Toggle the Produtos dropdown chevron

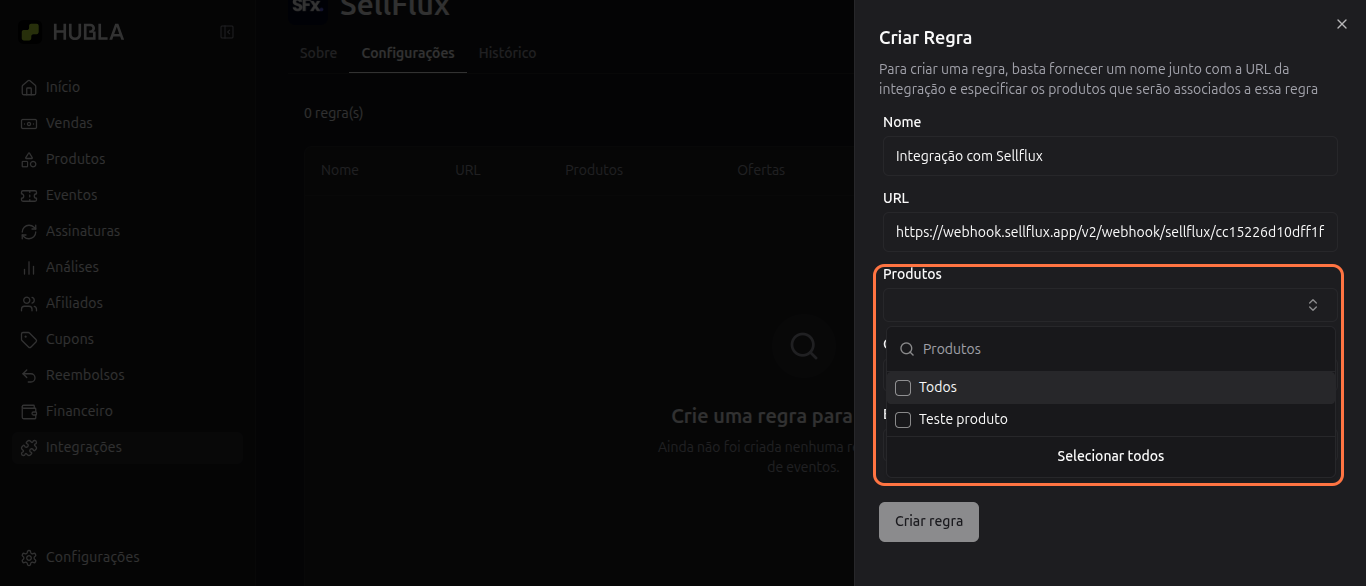point(1313,305)
